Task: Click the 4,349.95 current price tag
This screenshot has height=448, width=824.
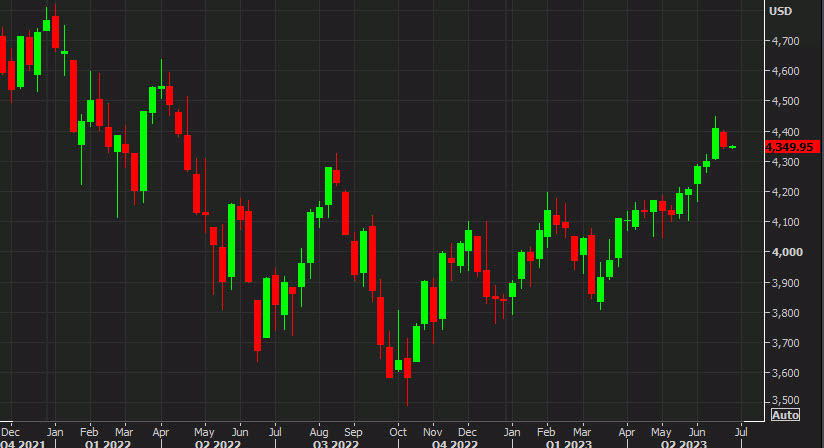Action: 789,147
